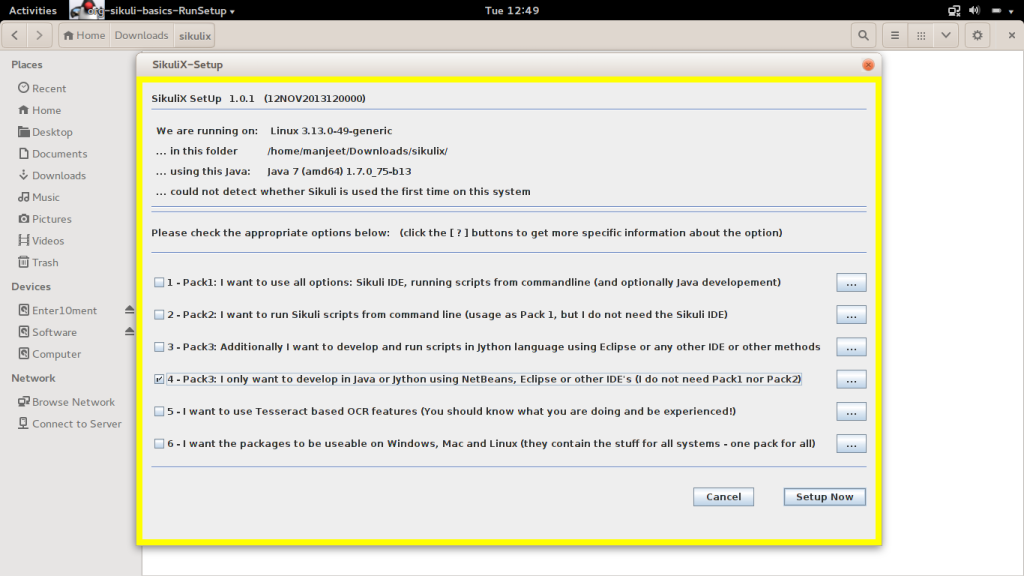Image resolution: width=1024 pixels, height=576 pixels.
Task: Eject the Enter10ment device
Action: click(x=129, y=310)
